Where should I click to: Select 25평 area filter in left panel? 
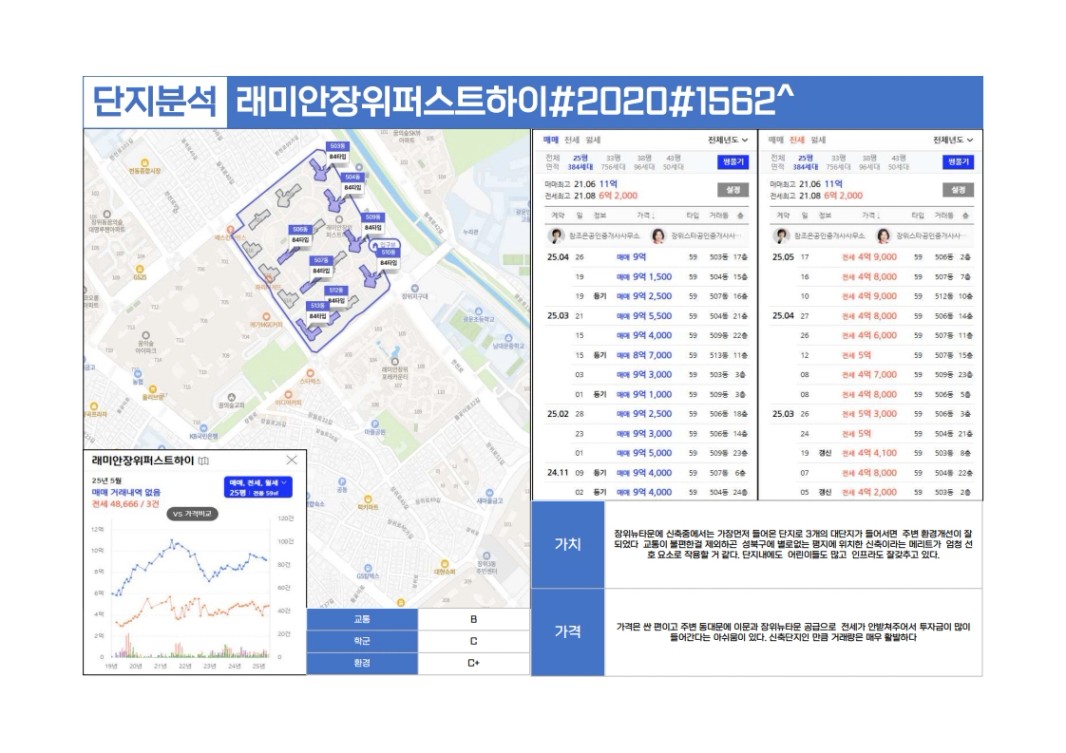tap(581, 162)
